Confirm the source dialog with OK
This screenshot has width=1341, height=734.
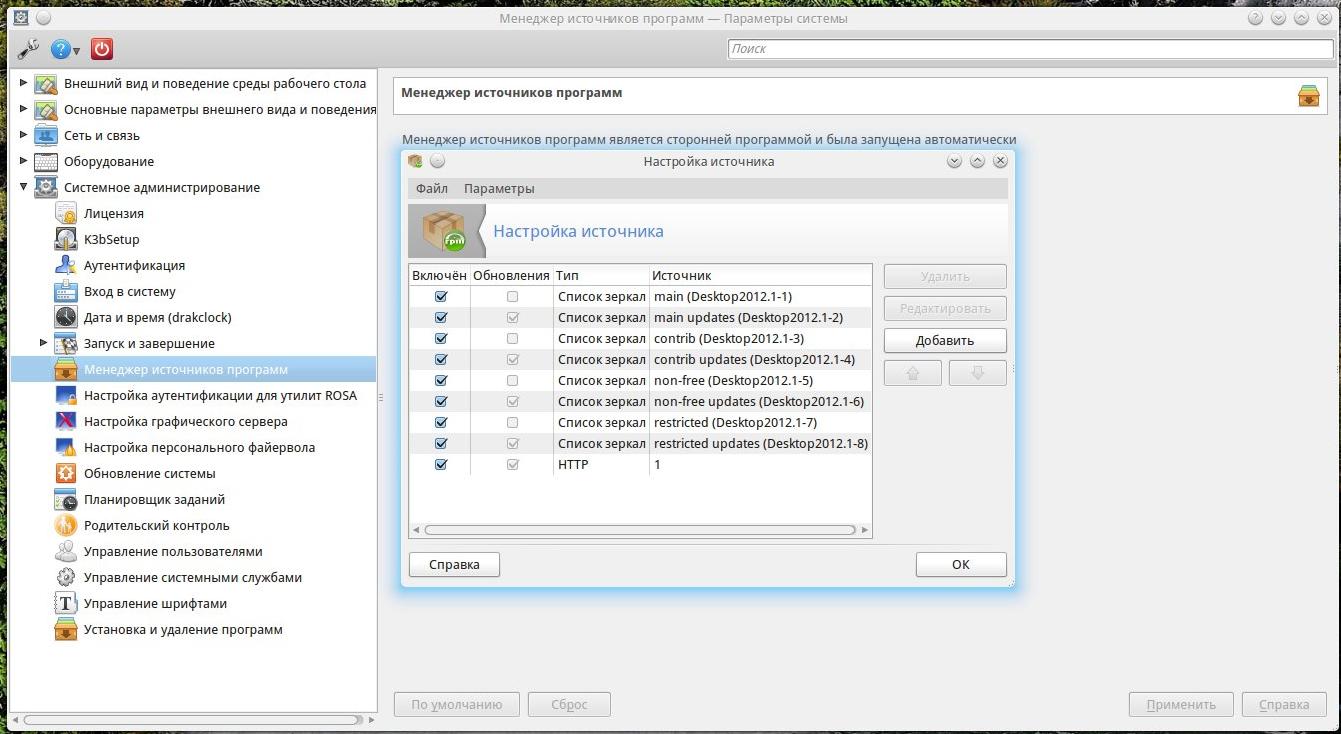[x=961, y=565]
